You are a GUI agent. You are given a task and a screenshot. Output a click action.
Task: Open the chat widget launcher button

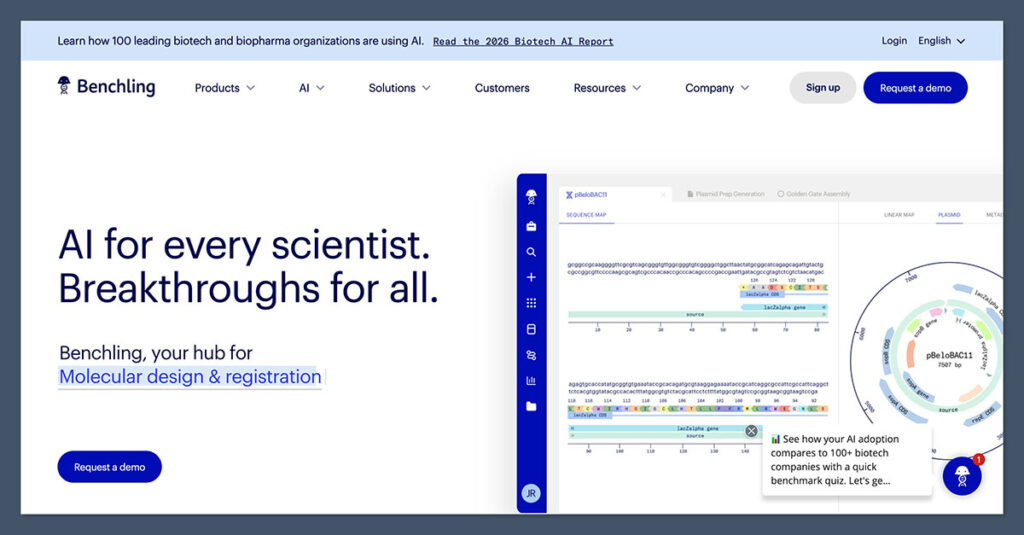962,476
